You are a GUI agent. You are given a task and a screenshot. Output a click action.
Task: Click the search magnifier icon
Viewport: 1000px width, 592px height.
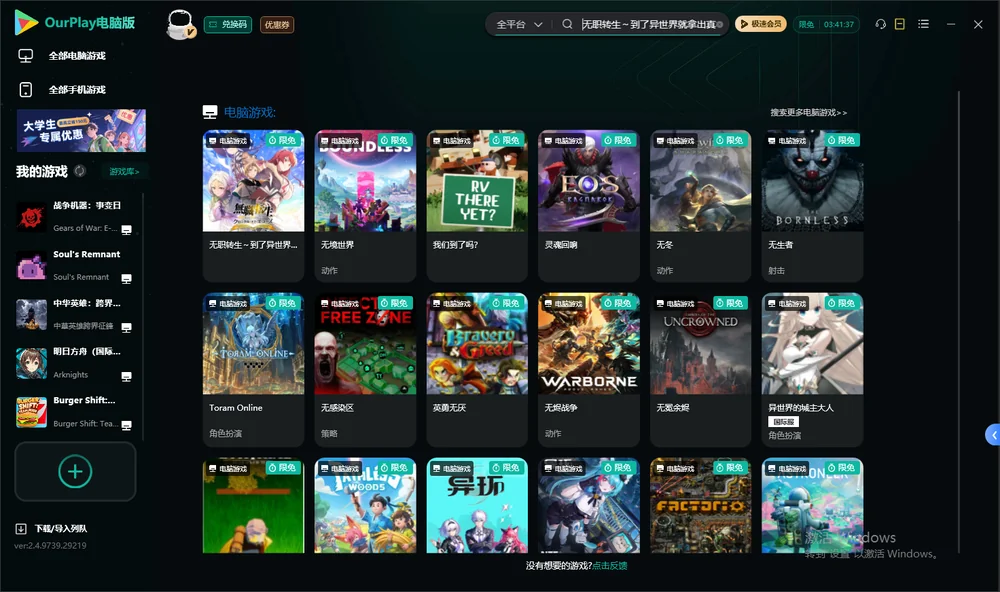click(x=567, y=24)
